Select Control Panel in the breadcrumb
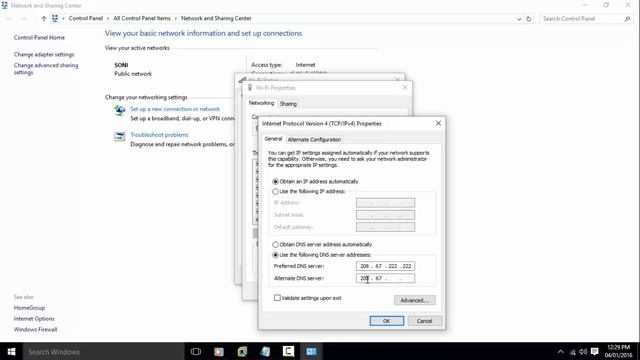Viewport: 640px width, 360px height. click(86, 18)
